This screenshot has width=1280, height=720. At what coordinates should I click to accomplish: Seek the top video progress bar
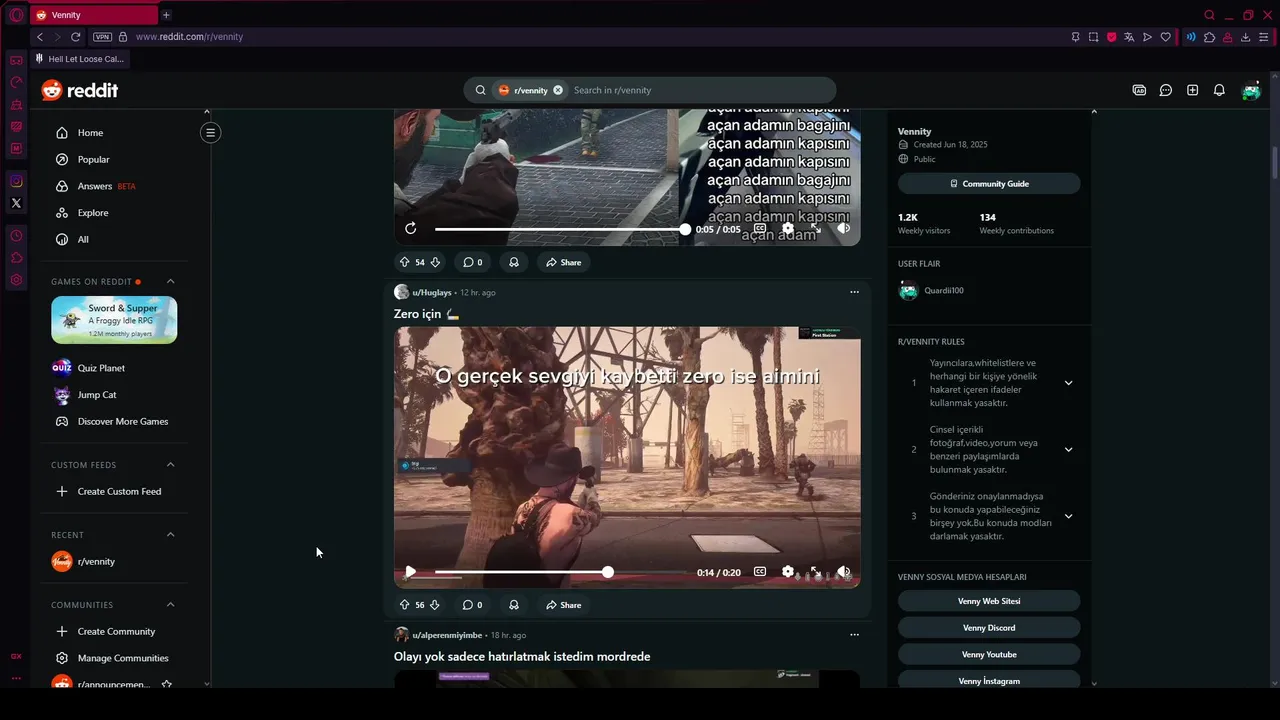point(560,229)
